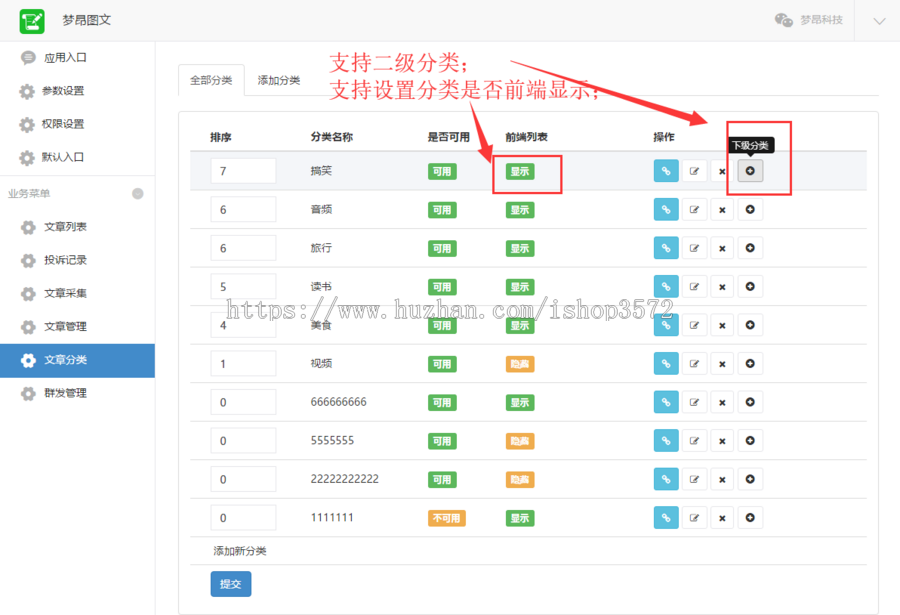Edit the 1111111 category with the pencil icon
Screen dimensions: 900x615
tap(694, 517)
